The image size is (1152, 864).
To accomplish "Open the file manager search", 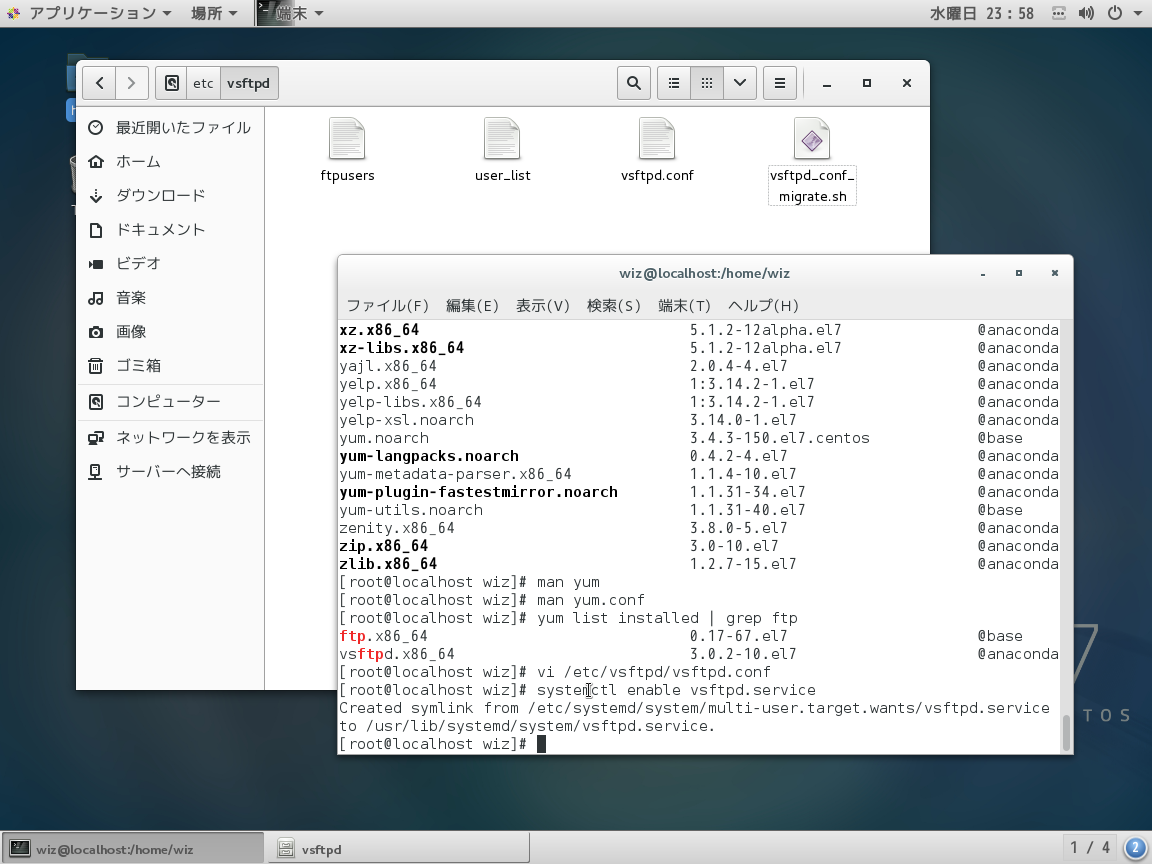I will point(633,83).
